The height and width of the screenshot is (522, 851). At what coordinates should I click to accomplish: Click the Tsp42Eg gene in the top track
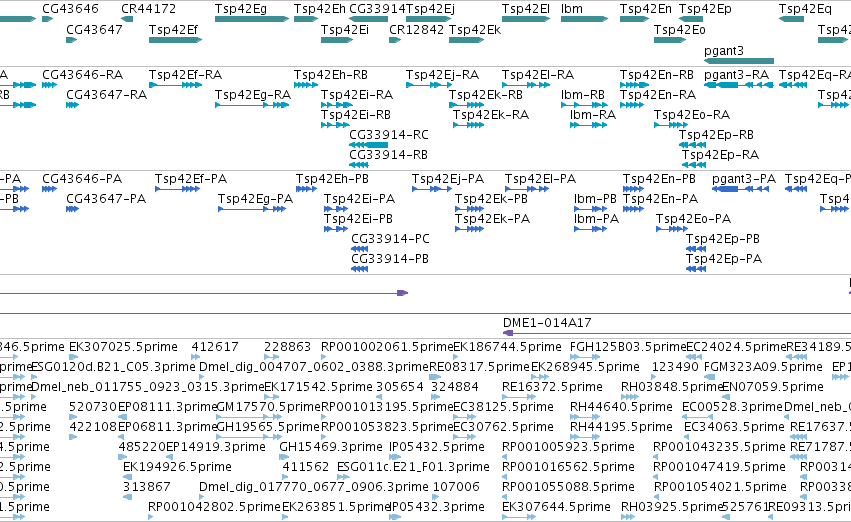tap(252, 19)
